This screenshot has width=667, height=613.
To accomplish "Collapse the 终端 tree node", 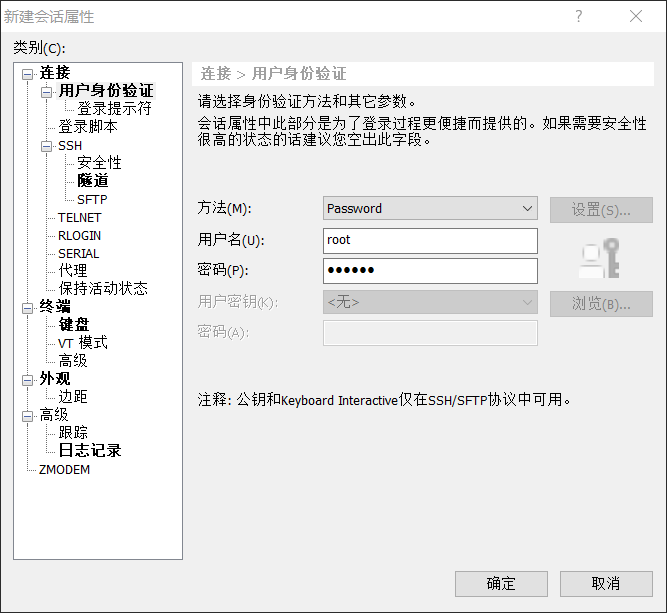I will click(x=28, y=308).
